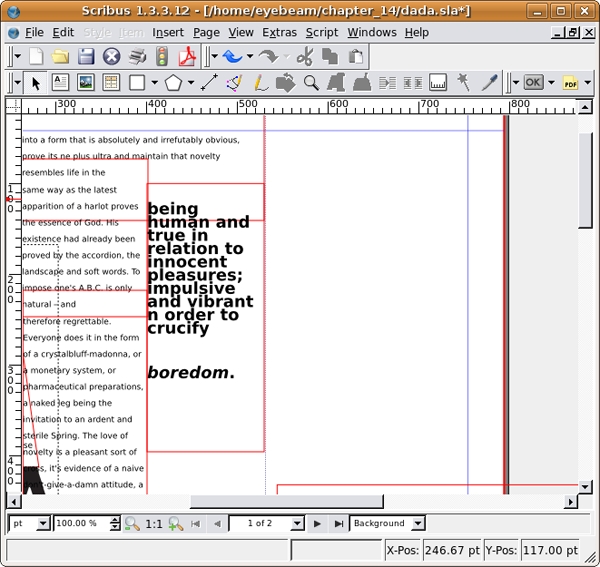Image resolution: width=600 pixels, height=567 pixels.
Task: Open the page selector showing 1 of 2
Action: click(266, 523)
